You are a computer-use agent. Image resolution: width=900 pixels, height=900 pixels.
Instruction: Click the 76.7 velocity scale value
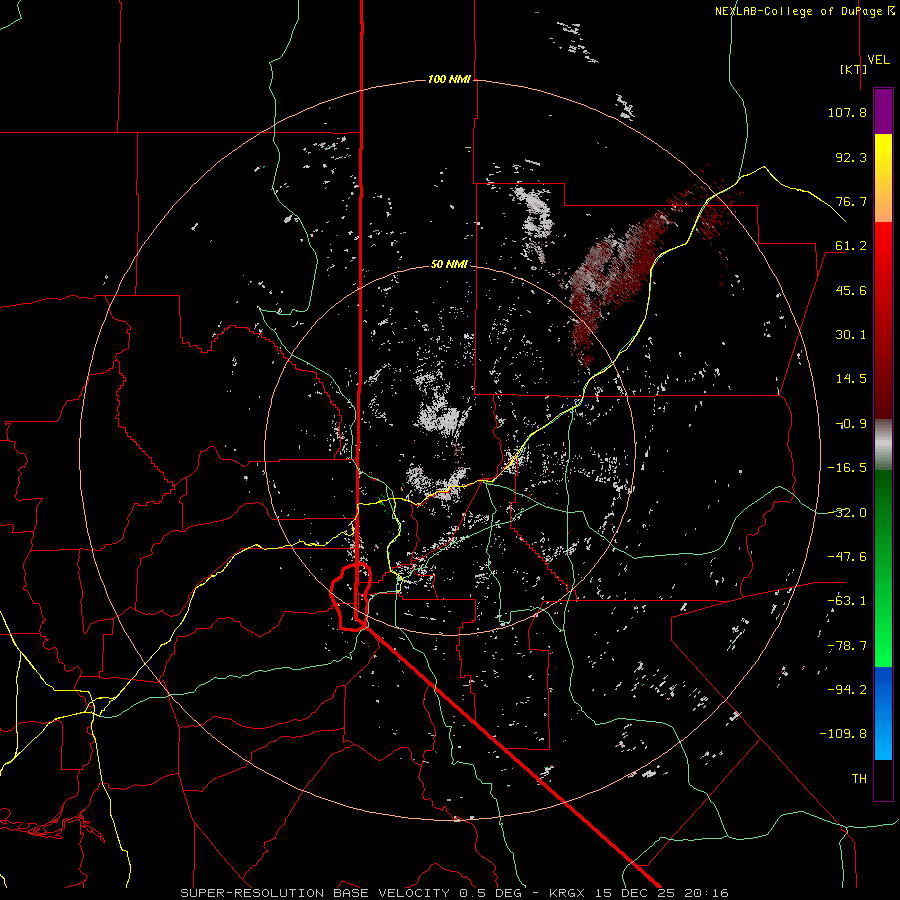(851, 201)
